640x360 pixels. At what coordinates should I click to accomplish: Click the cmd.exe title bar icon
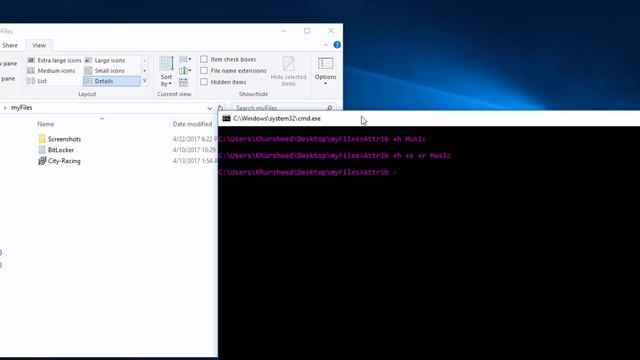tap(227, 118)
